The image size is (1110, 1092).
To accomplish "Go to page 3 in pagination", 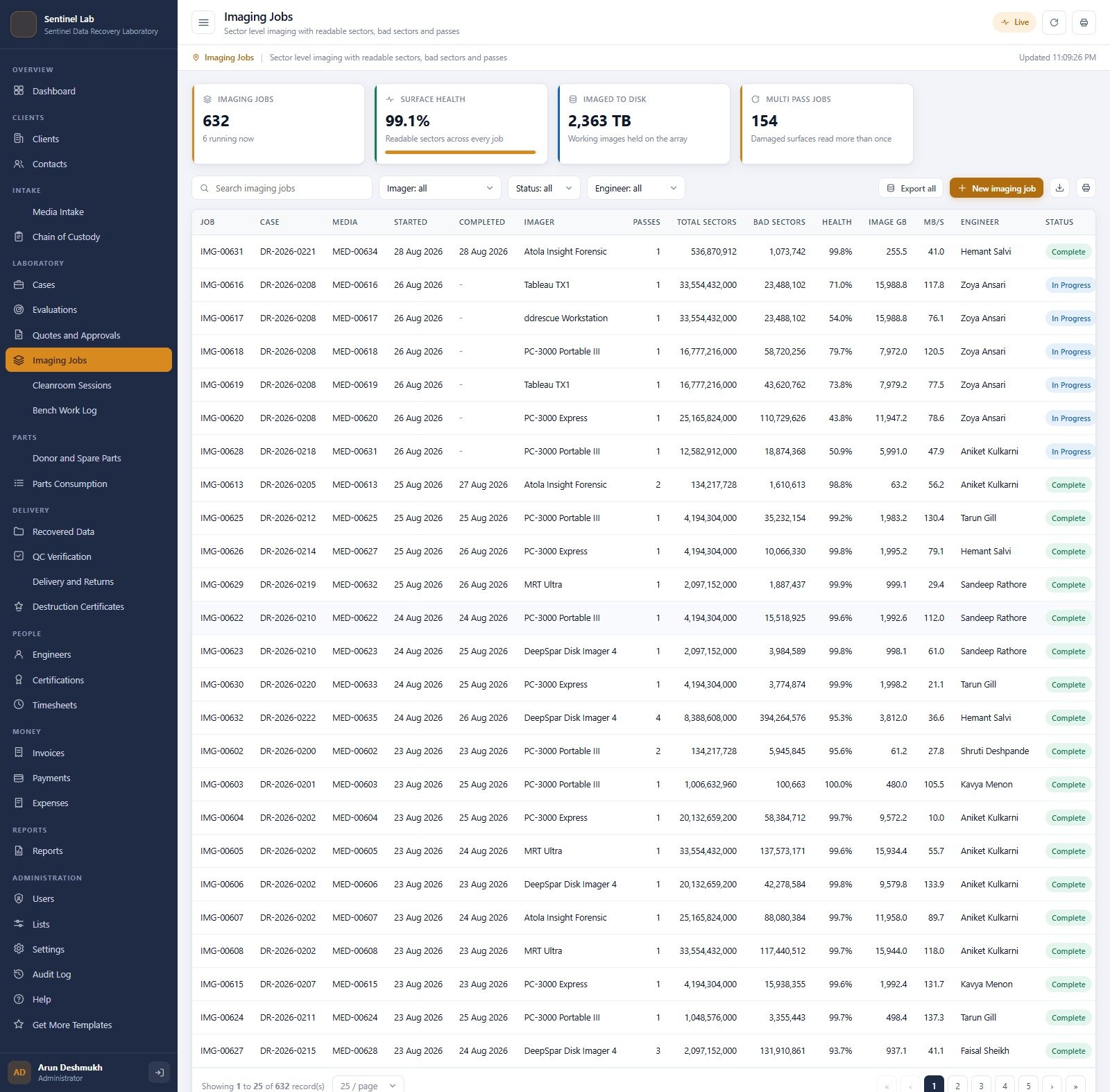I will point(981,1085).
